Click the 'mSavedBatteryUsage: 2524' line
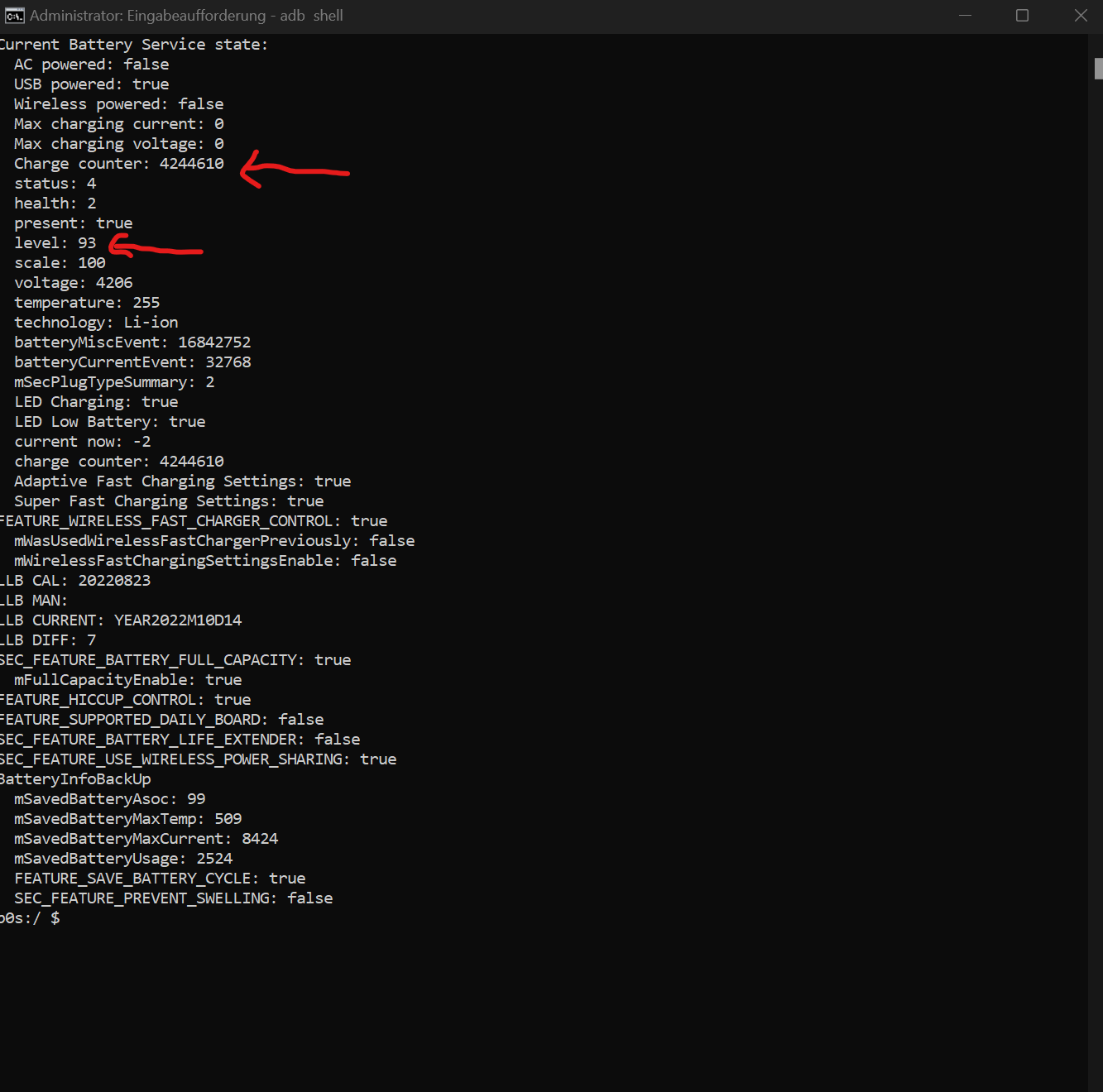The image size is (1103, 1092). pyautogui.click(x=123, y=859)
